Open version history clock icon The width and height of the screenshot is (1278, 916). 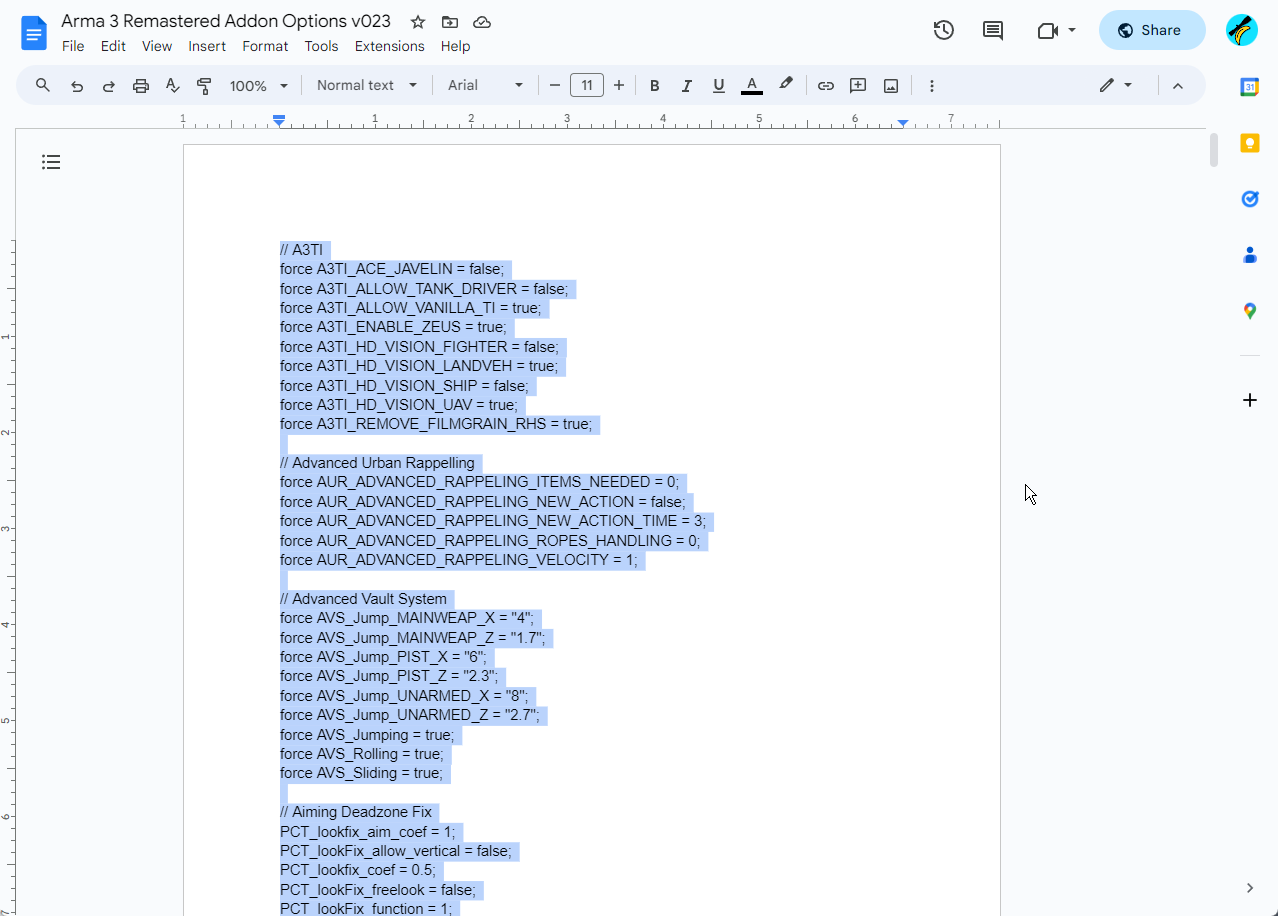[x=943, y=30]
